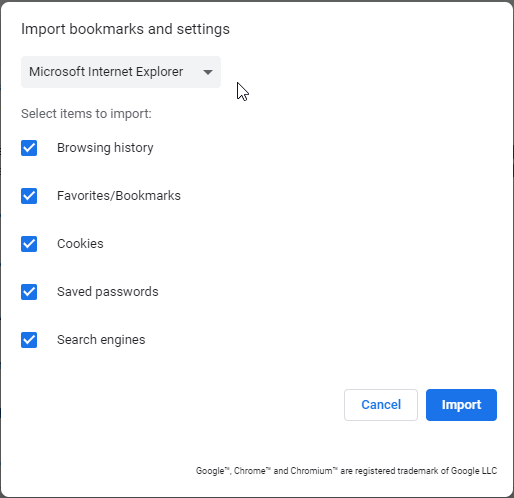Cancel the import dialog
Screen dimensions: 514x498
(x=381, y=405)
